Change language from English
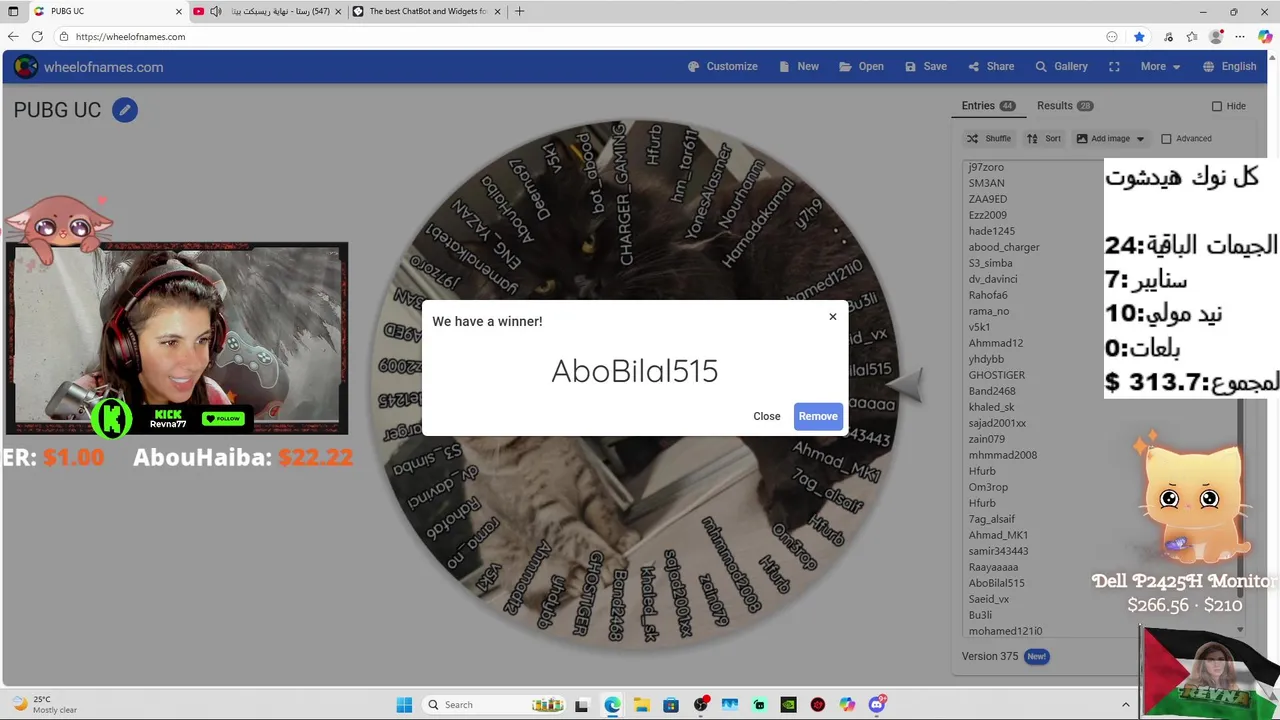The image size is (1280, 720). coord(1229,67)
